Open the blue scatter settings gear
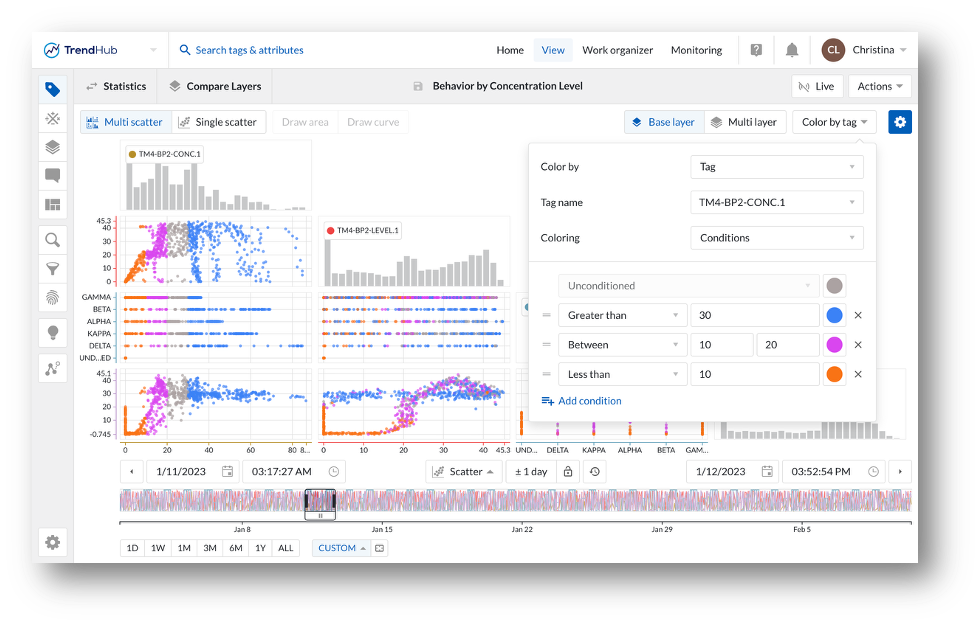Image resolution: width=980 pixels, height=626 pixels. point(900,122)
